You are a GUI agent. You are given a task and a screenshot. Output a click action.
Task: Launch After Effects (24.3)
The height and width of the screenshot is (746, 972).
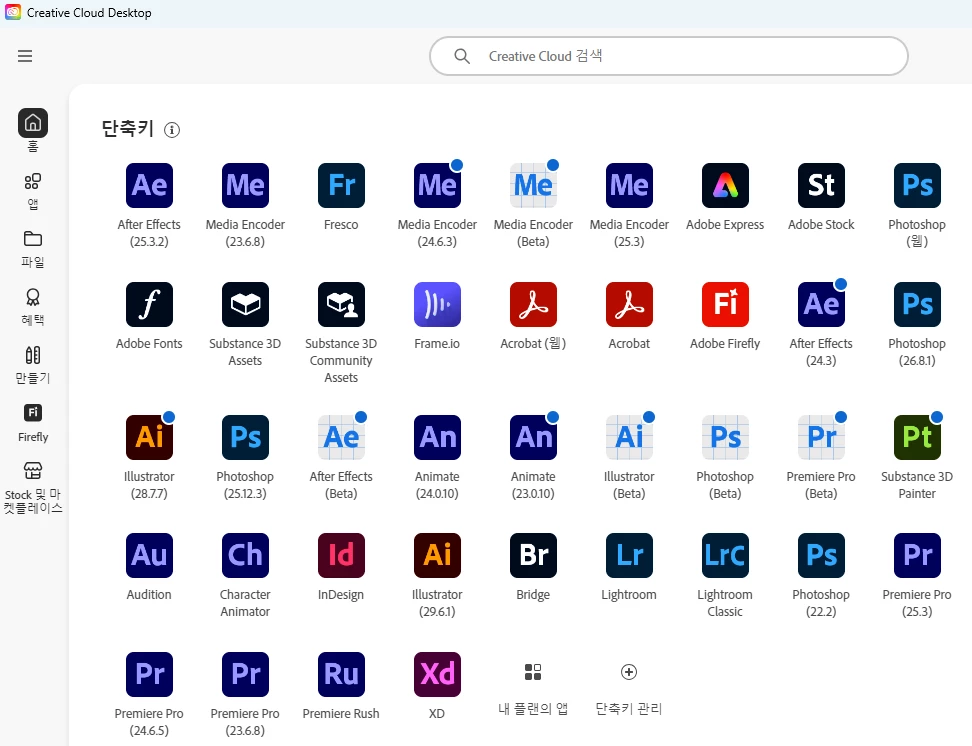pos(821,304)
